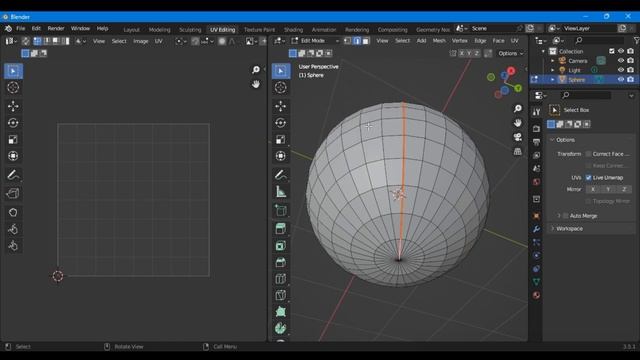Hide the Sphere object with its eye icon
The image size is (640, 360).
click(x=621, y=80)
